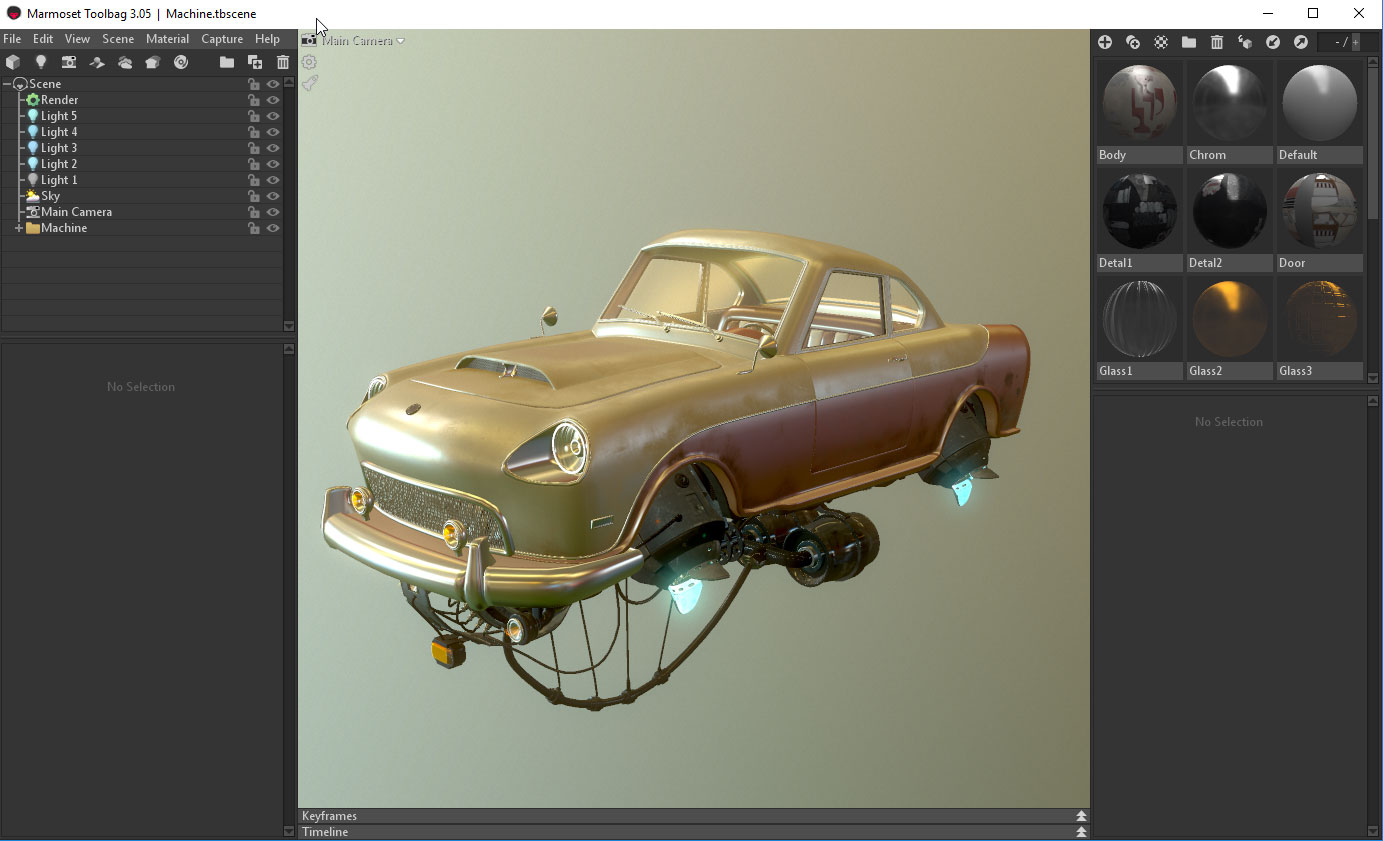Expand the Machine folder in the scene tree
Screen dimensions: 1383x841
click(x=17, y=227)
